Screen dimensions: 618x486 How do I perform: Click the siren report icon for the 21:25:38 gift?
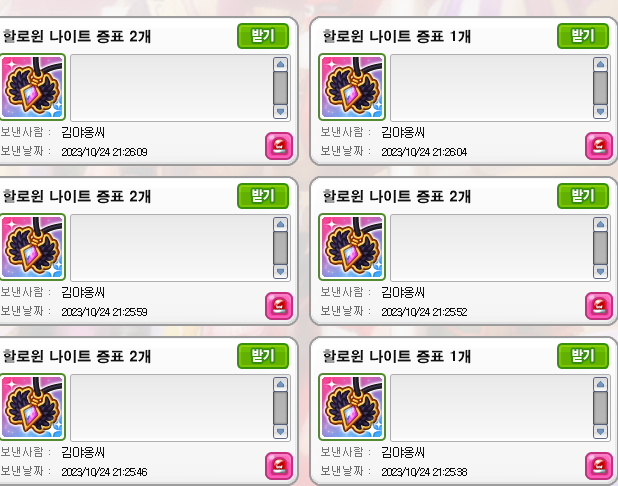pos(599,466)
